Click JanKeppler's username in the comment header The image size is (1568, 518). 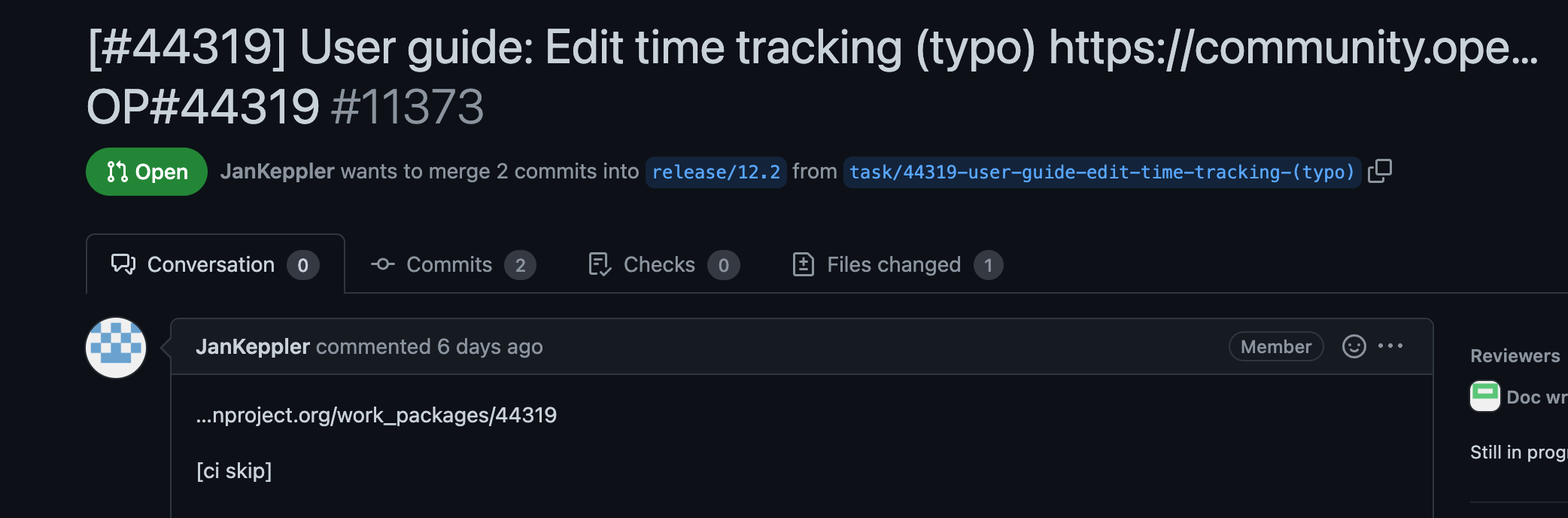[x=254, y=346]
